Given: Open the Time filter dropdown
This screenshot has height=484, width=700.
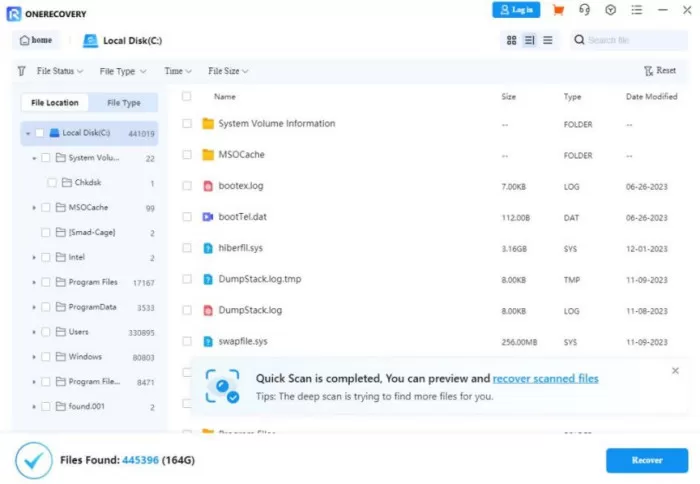Looking at the screenshot, I should point(178,71).
